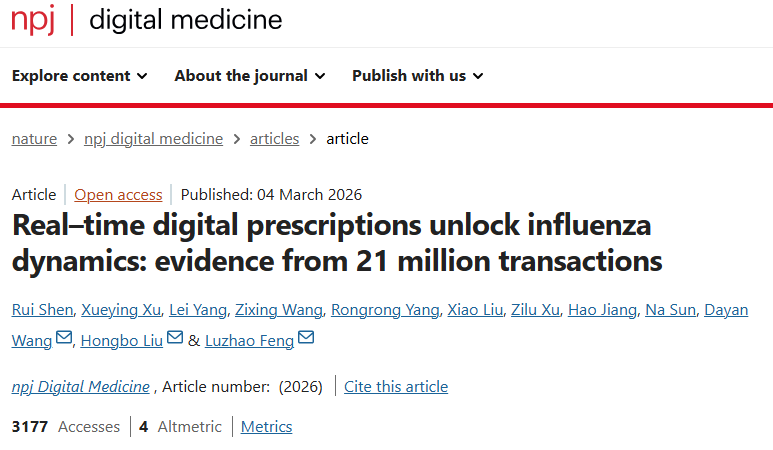Open the About the journal dropdown
The width and height of the screenshot is (773, 450).
point(249,76)
